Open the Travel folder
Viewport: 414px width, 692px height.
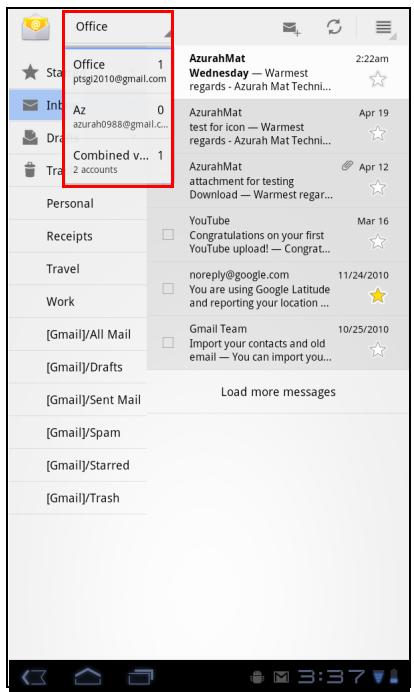(x=78, y=269)
